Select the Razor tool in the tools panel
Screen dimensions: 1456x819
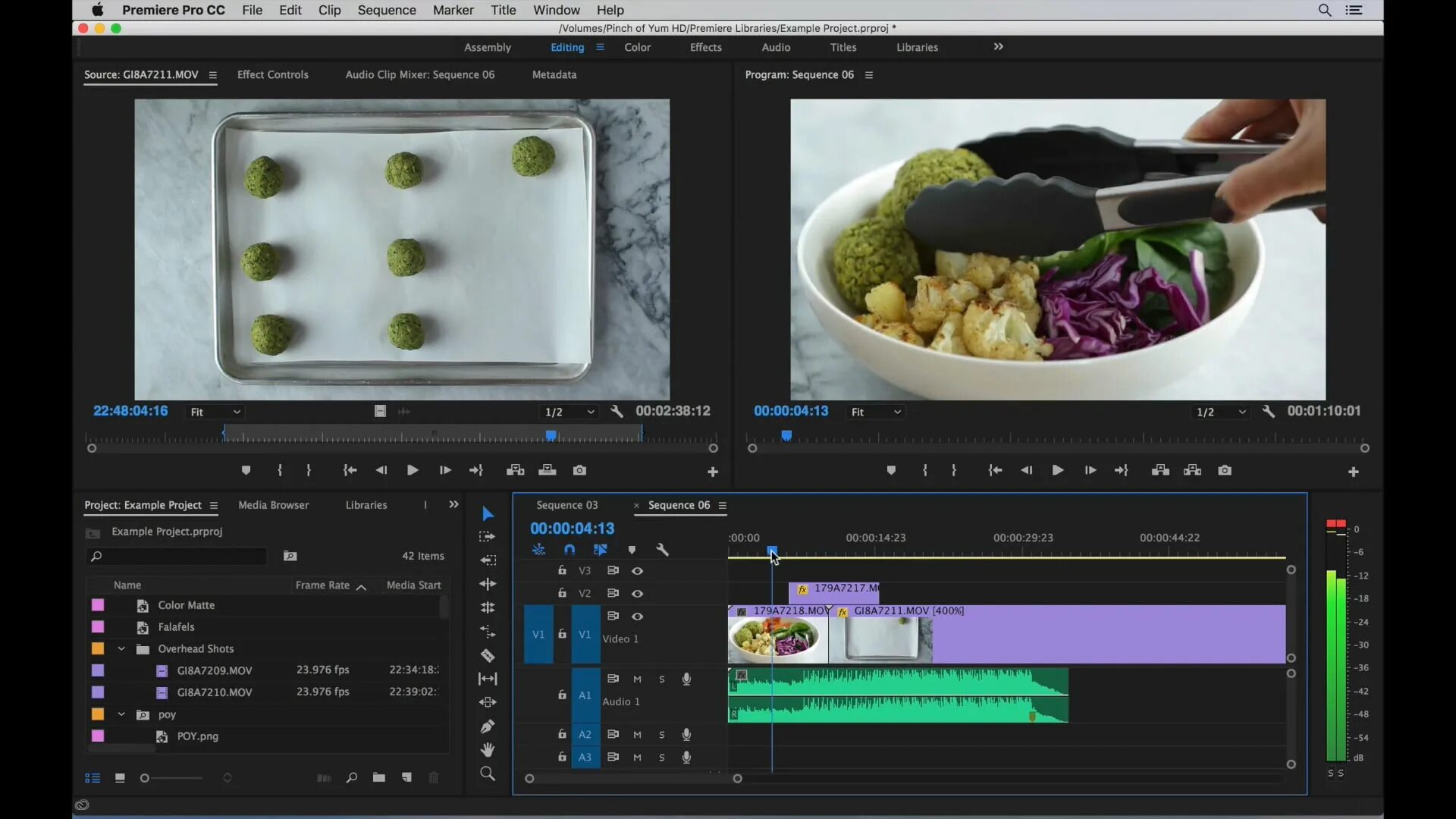(x=488, y=655)
